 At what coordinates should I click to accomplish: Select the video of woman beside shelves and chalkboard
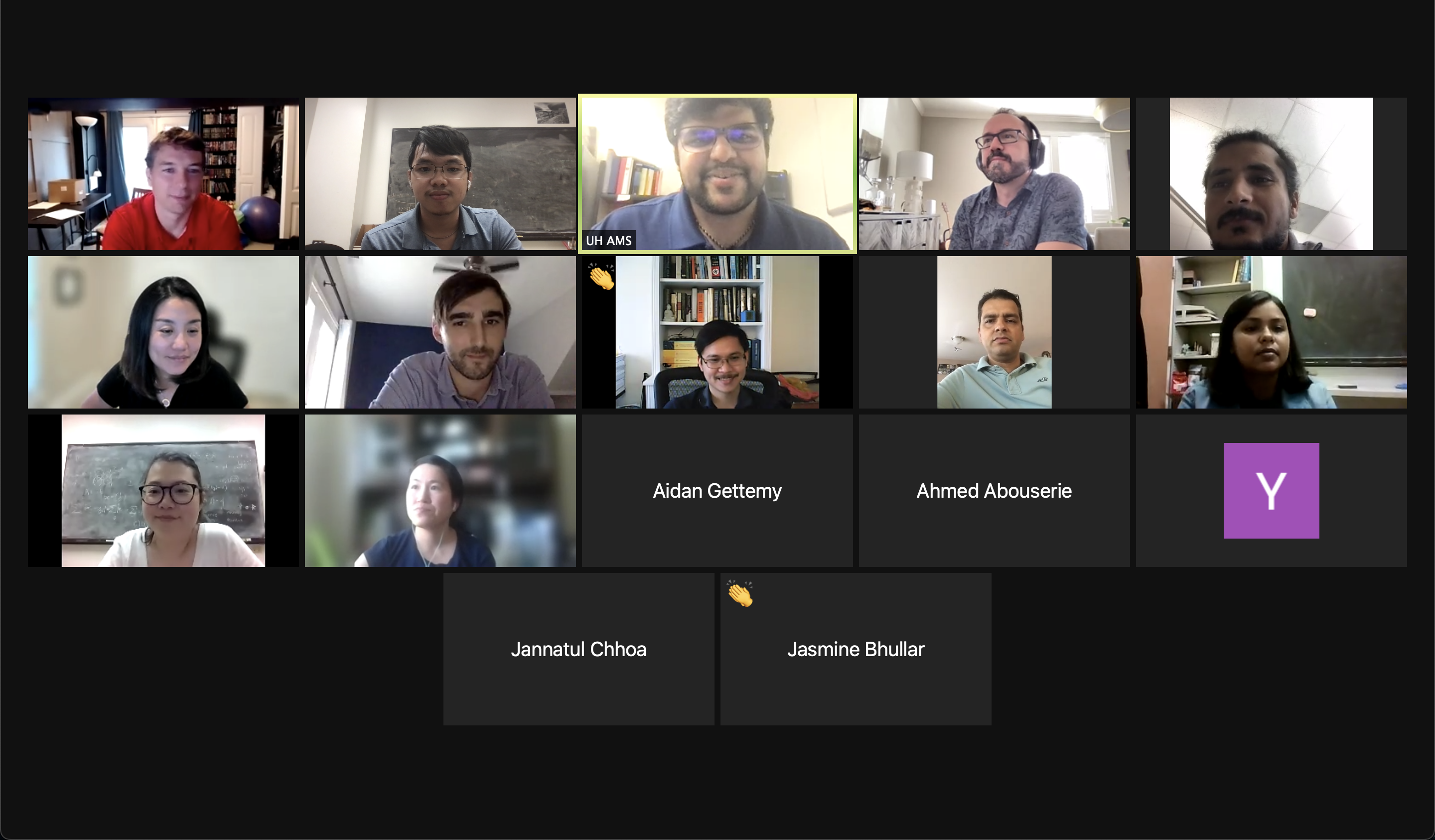[1271, 332]
